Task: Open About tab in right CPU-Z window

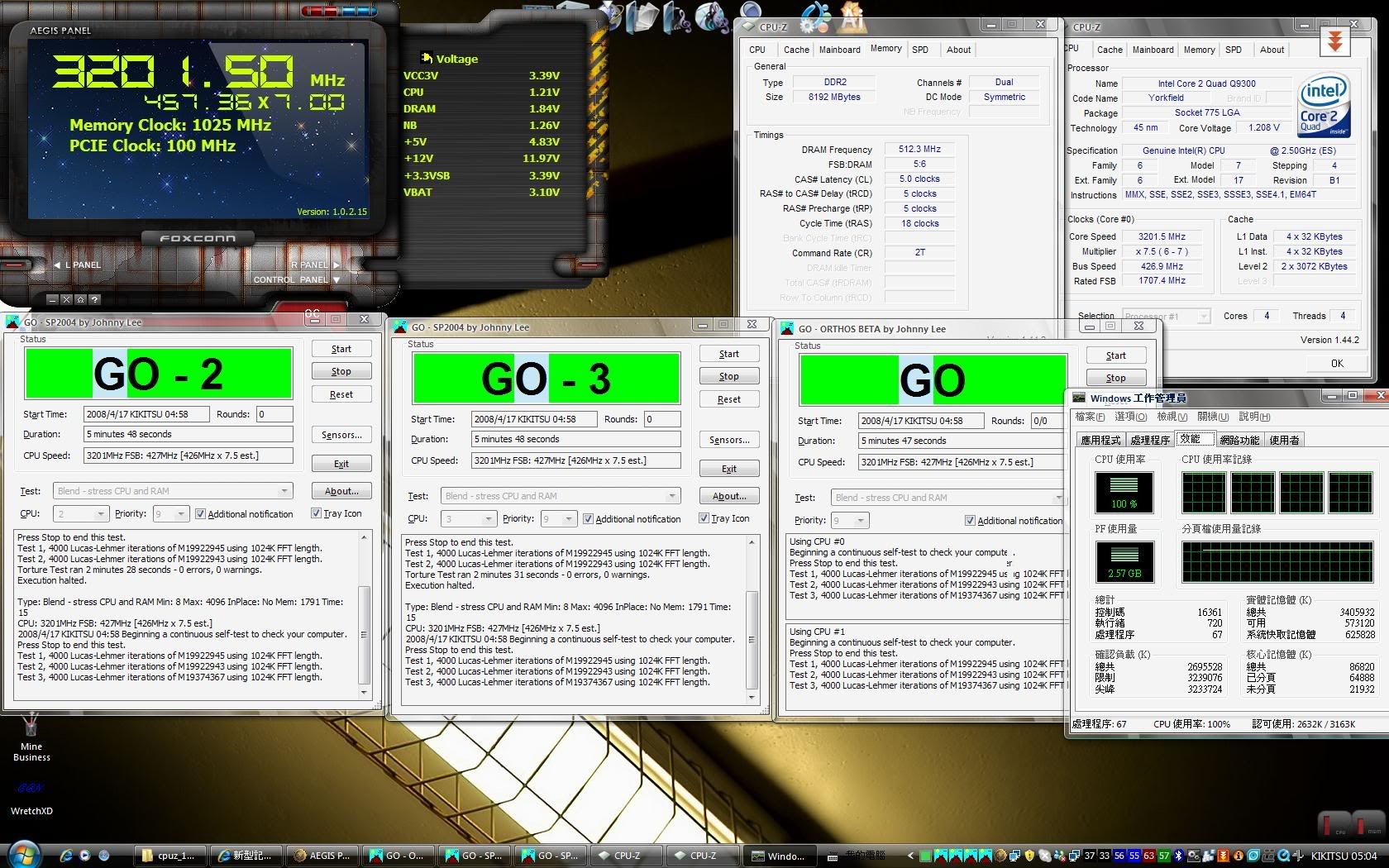Action: point(1272,50)
